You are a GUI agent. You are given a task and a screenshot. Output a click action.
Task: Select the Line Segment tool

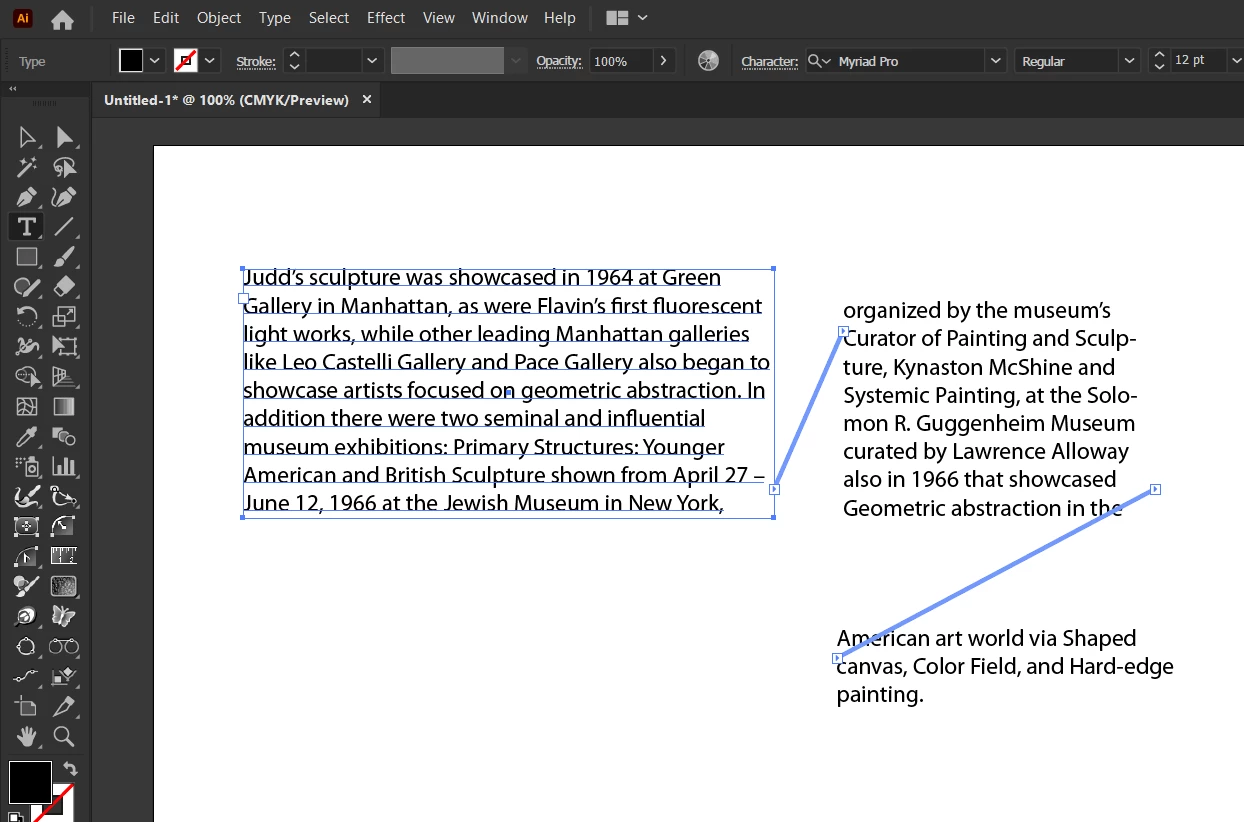[x=64, y=227]
